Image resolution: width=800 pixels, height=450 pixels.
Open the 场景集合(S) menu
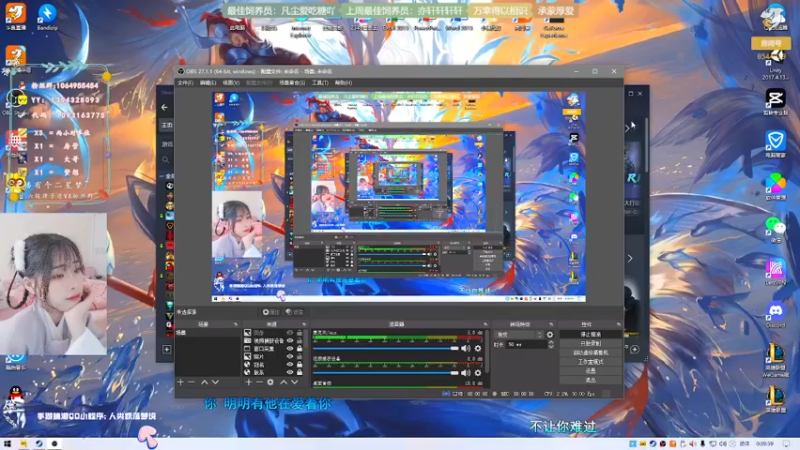click(x=292, y=83)
